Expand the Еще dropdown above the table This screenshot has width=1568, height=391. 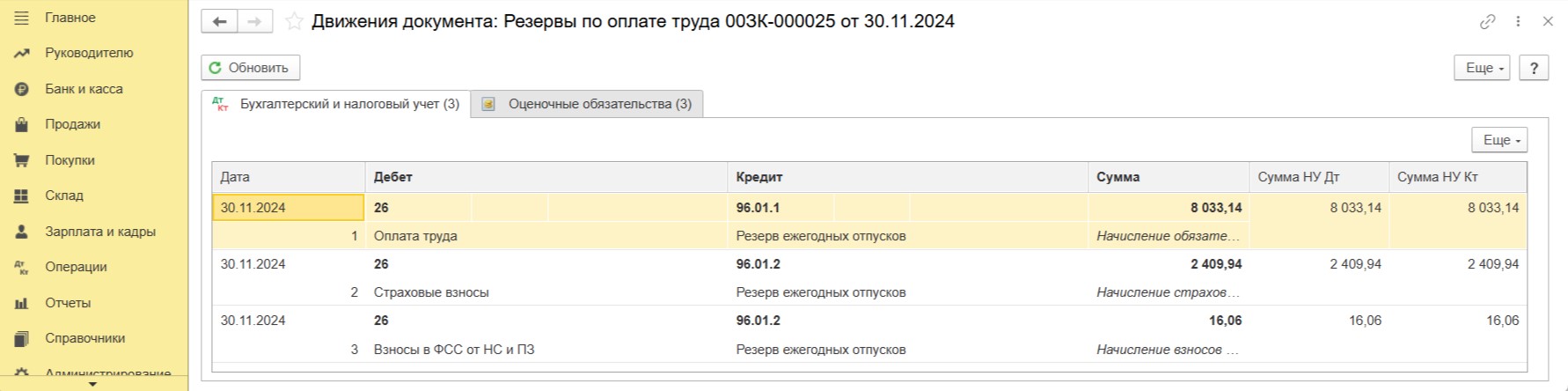(1499, 140)
